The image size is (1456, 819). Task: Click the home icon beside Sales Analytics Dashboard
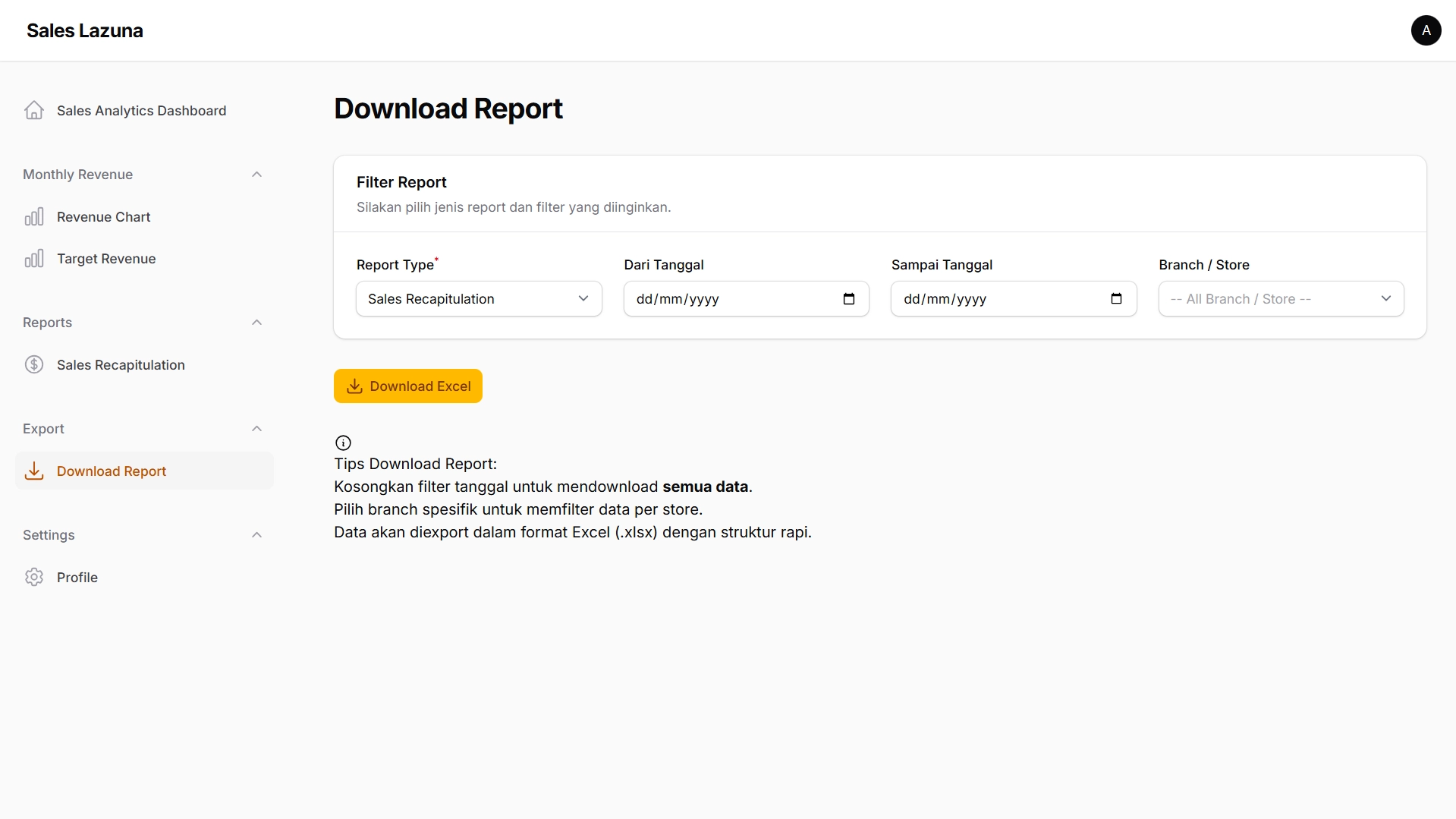point(34,110)
